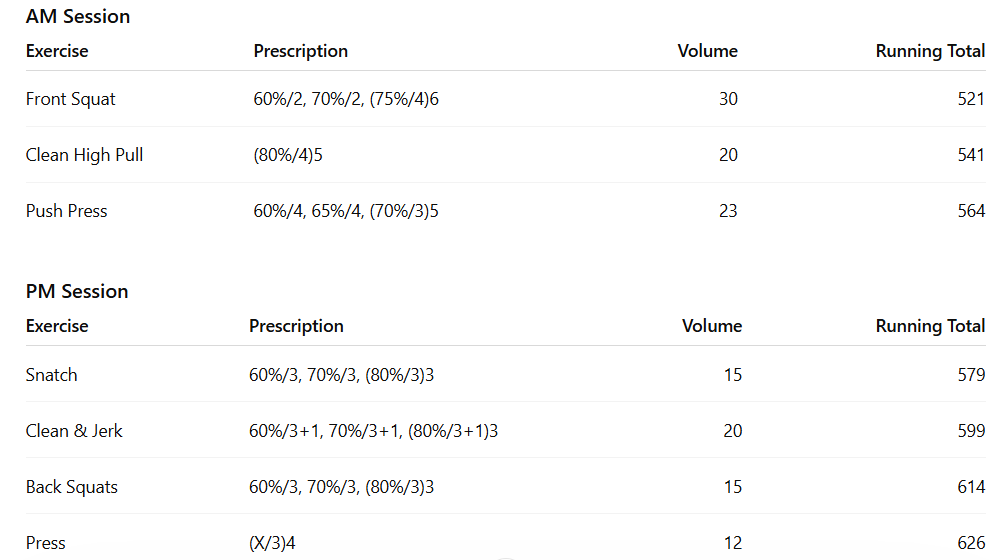Click the Clean & Jerk prescription text
The width and height of the screenshot is (1008, 560).
373,431
